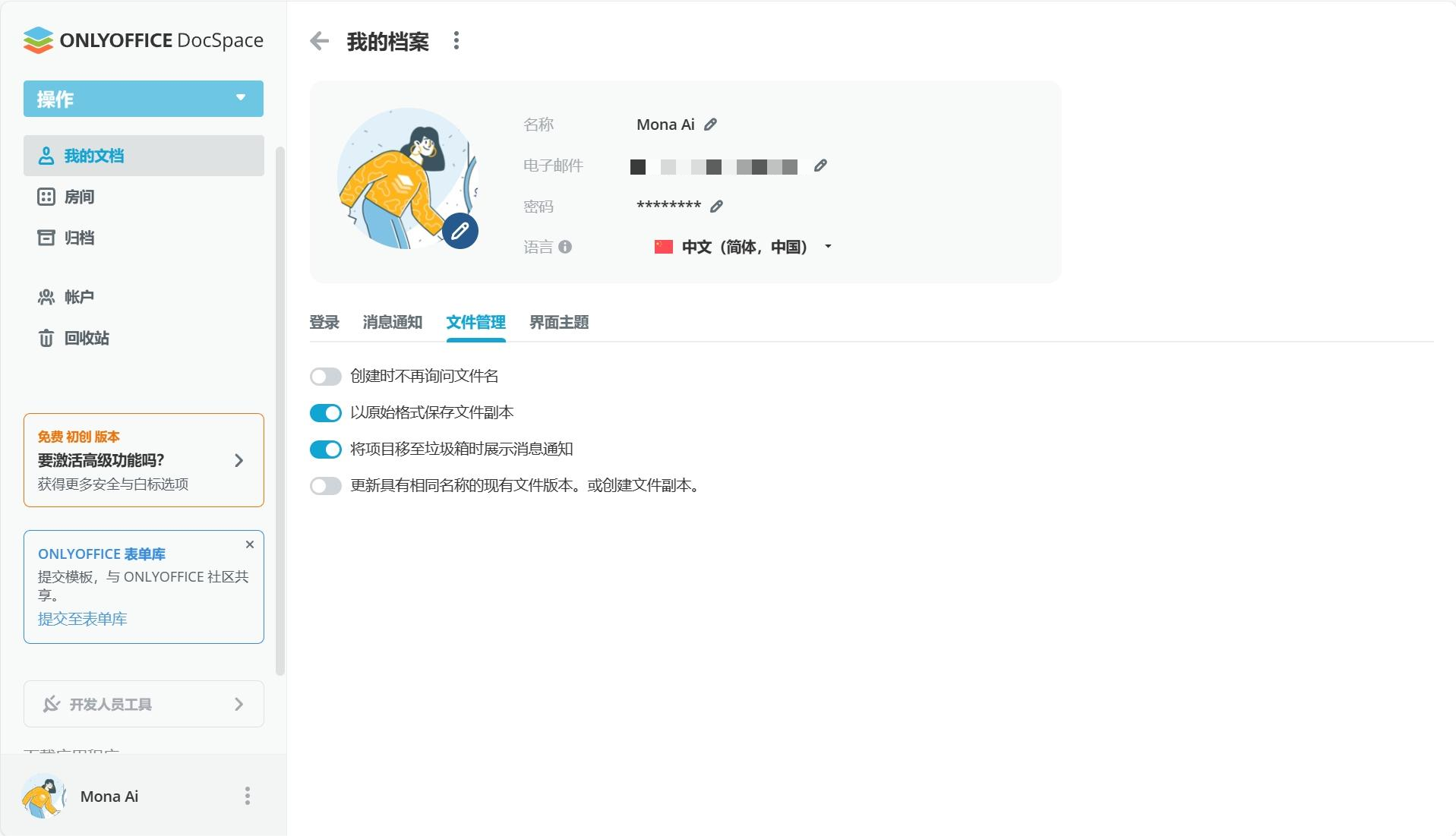Open the 界面主题 tab
Screen dimensions: 1456x836
click(x=558, y=322)
